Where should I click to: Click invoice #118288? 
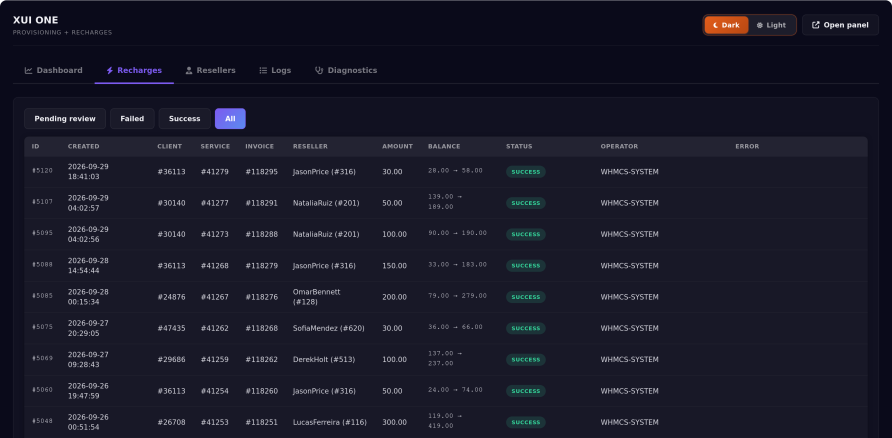point(262,234)
